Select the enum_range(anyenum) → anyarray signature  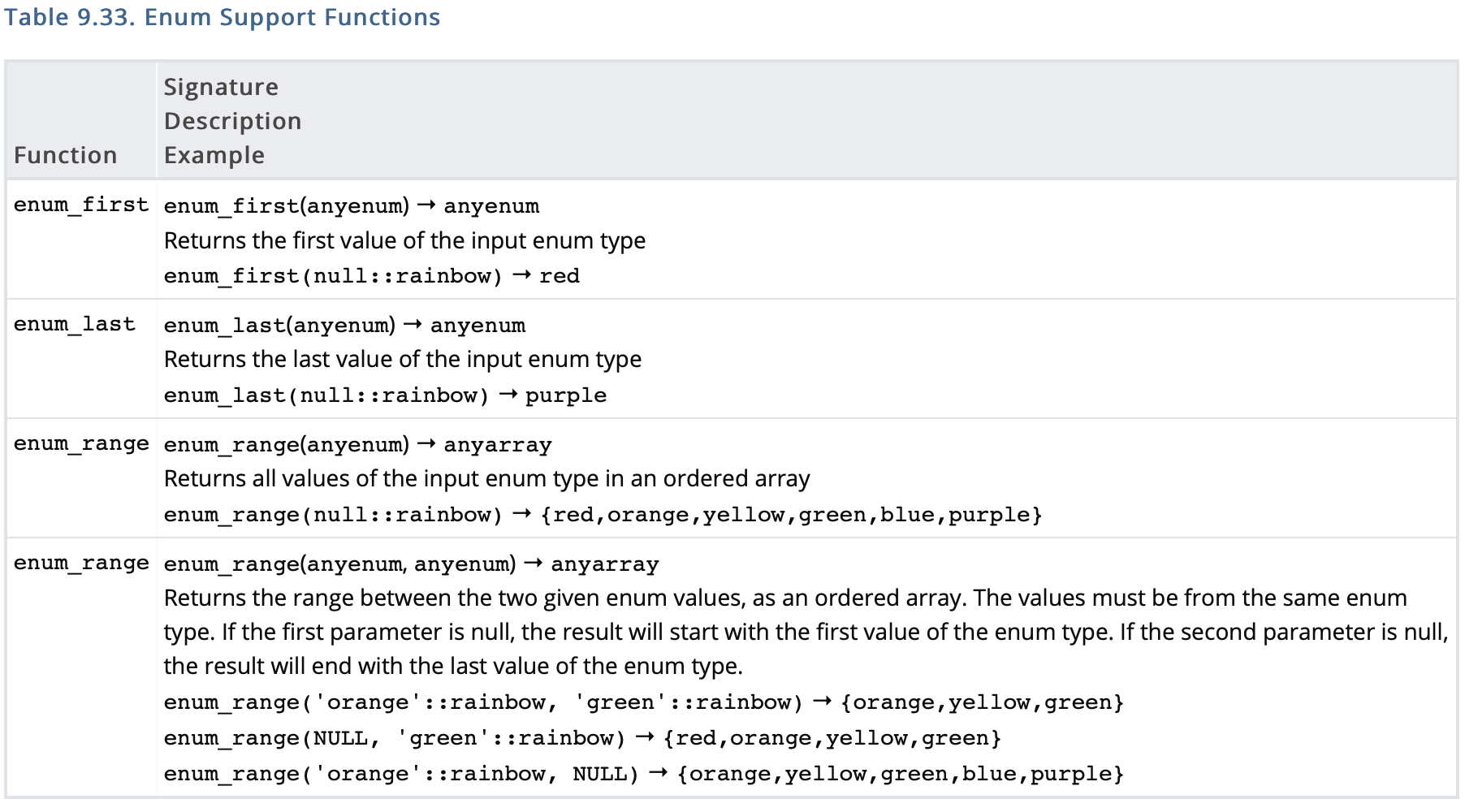pos(357,445)
